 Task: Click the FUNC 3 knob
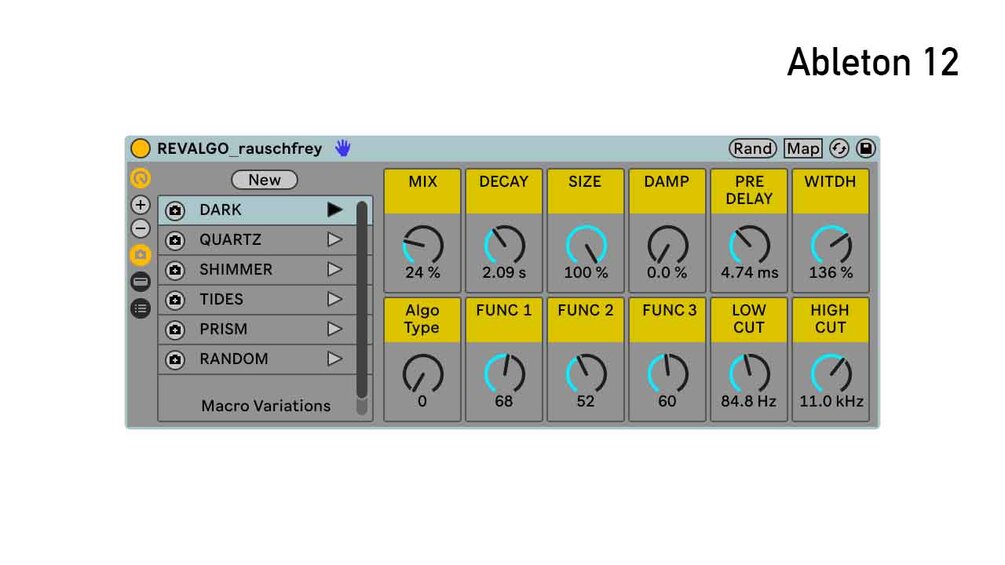pos(667,373)
